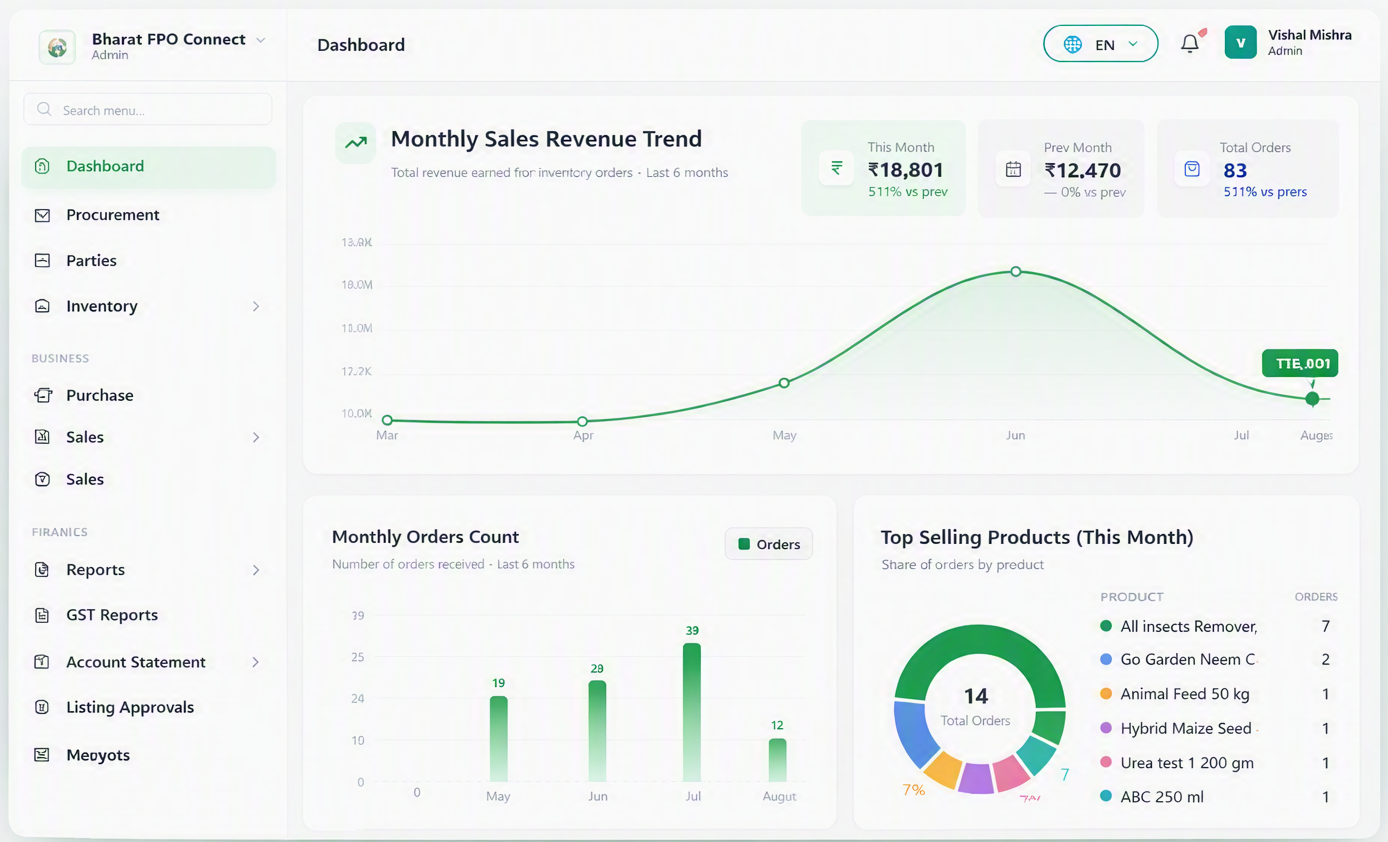Screen dimensions: 1388x842
Task: Expand the chevron on the Sales row
Action: pos(256,437)
